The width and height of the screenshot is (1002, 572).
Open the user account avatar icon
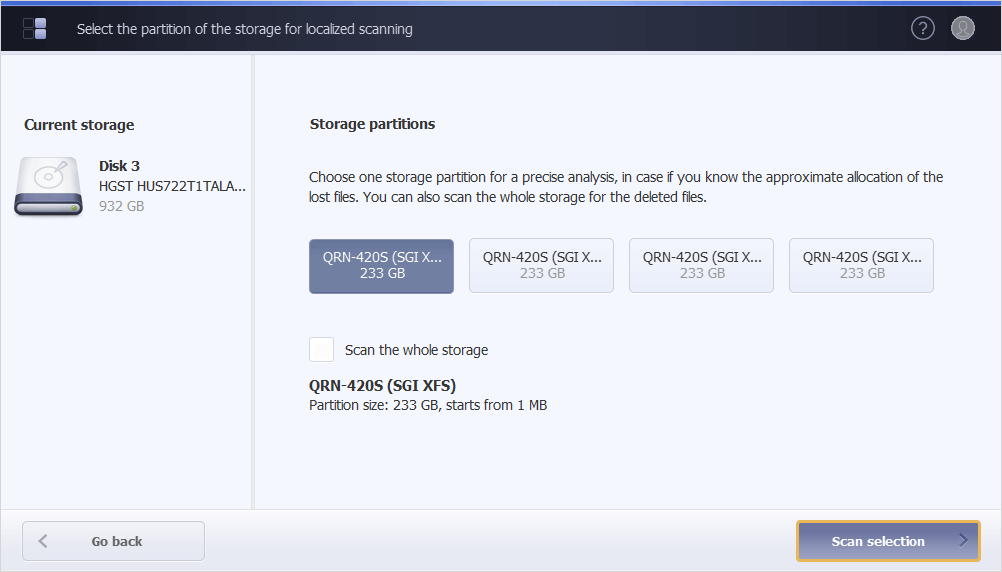(962, 29)
